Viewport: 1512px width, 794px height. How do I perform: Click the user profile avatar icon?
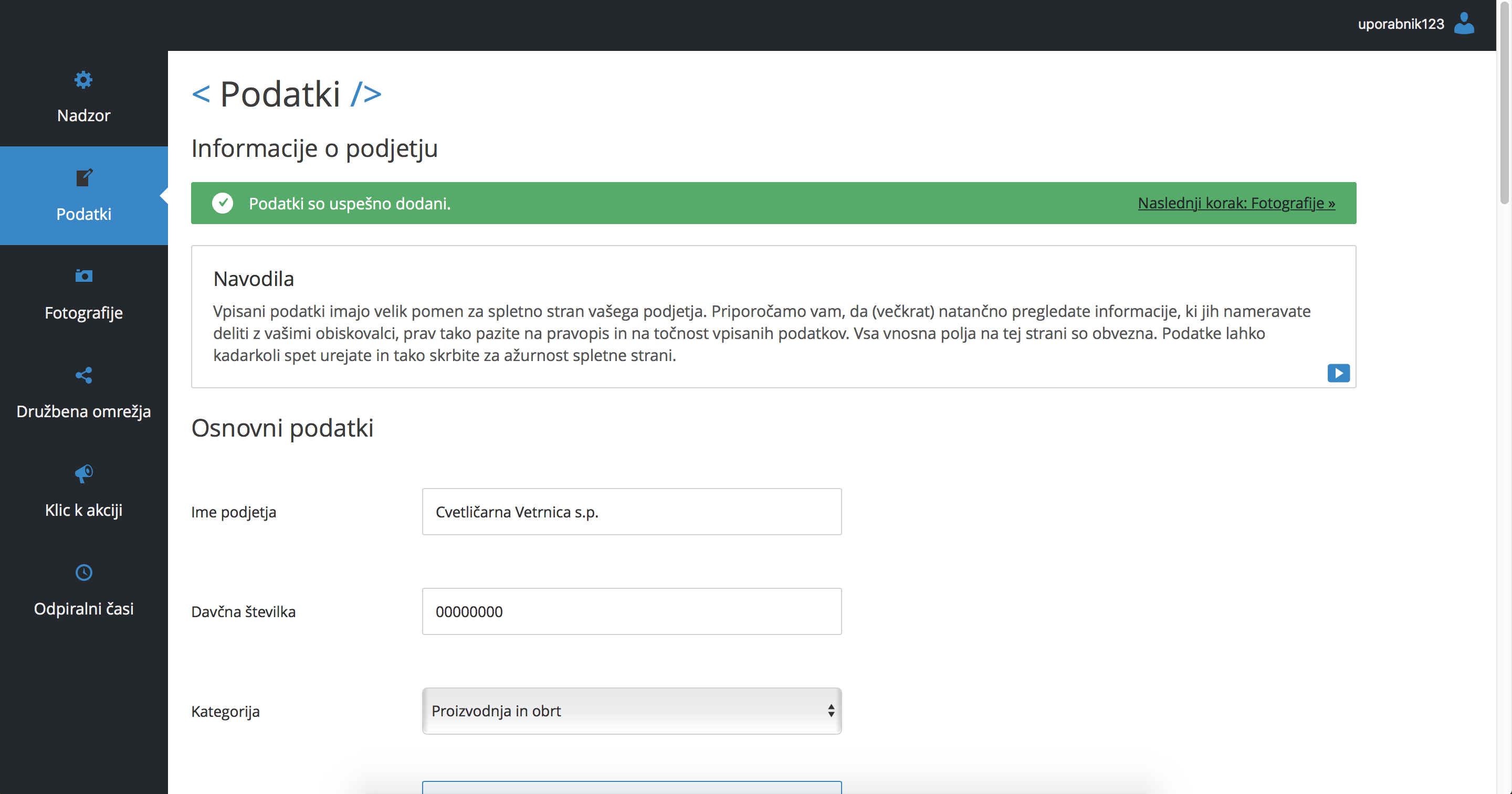tap(1464, 24)
